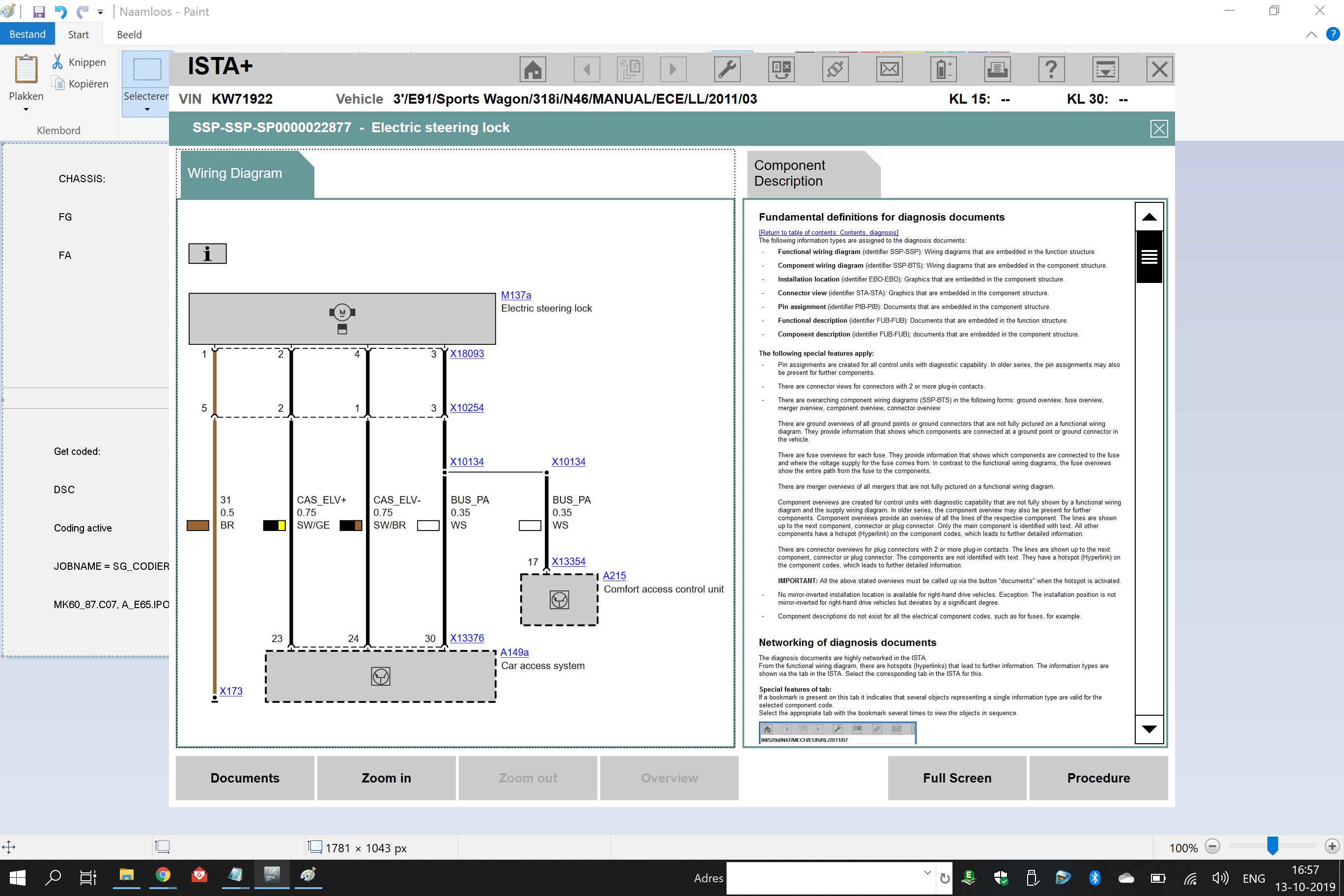Expand the Plakken dropdown arrow

point(26,109)
